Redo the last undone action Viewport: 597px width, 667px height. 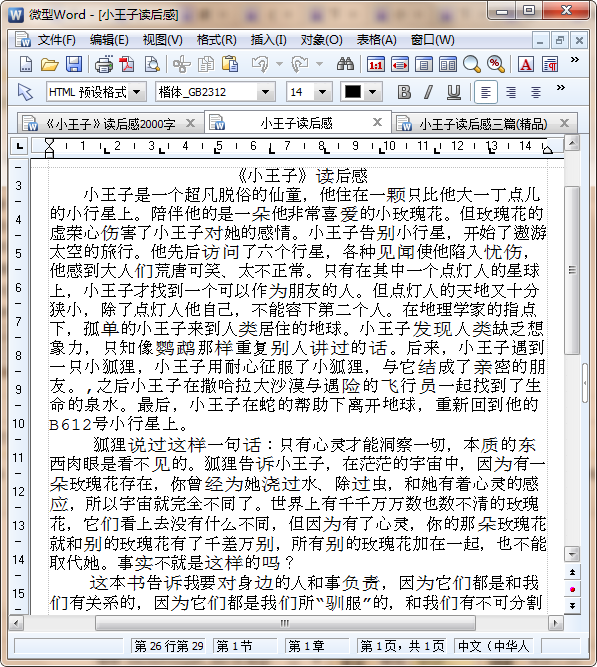coord(300,64)
